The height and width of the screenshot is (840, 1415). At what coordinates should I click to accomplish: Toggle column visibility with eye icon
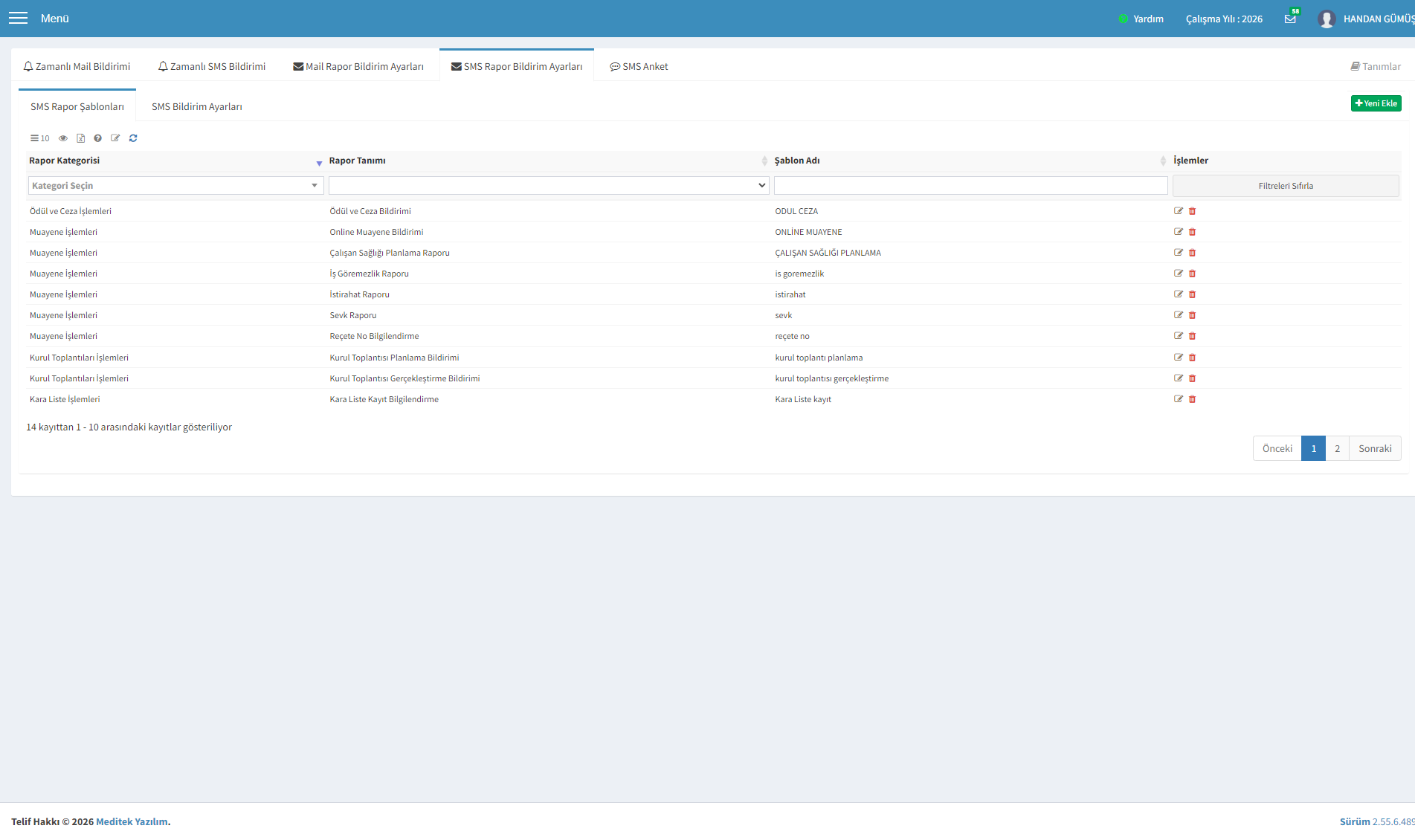coord(63,138)
